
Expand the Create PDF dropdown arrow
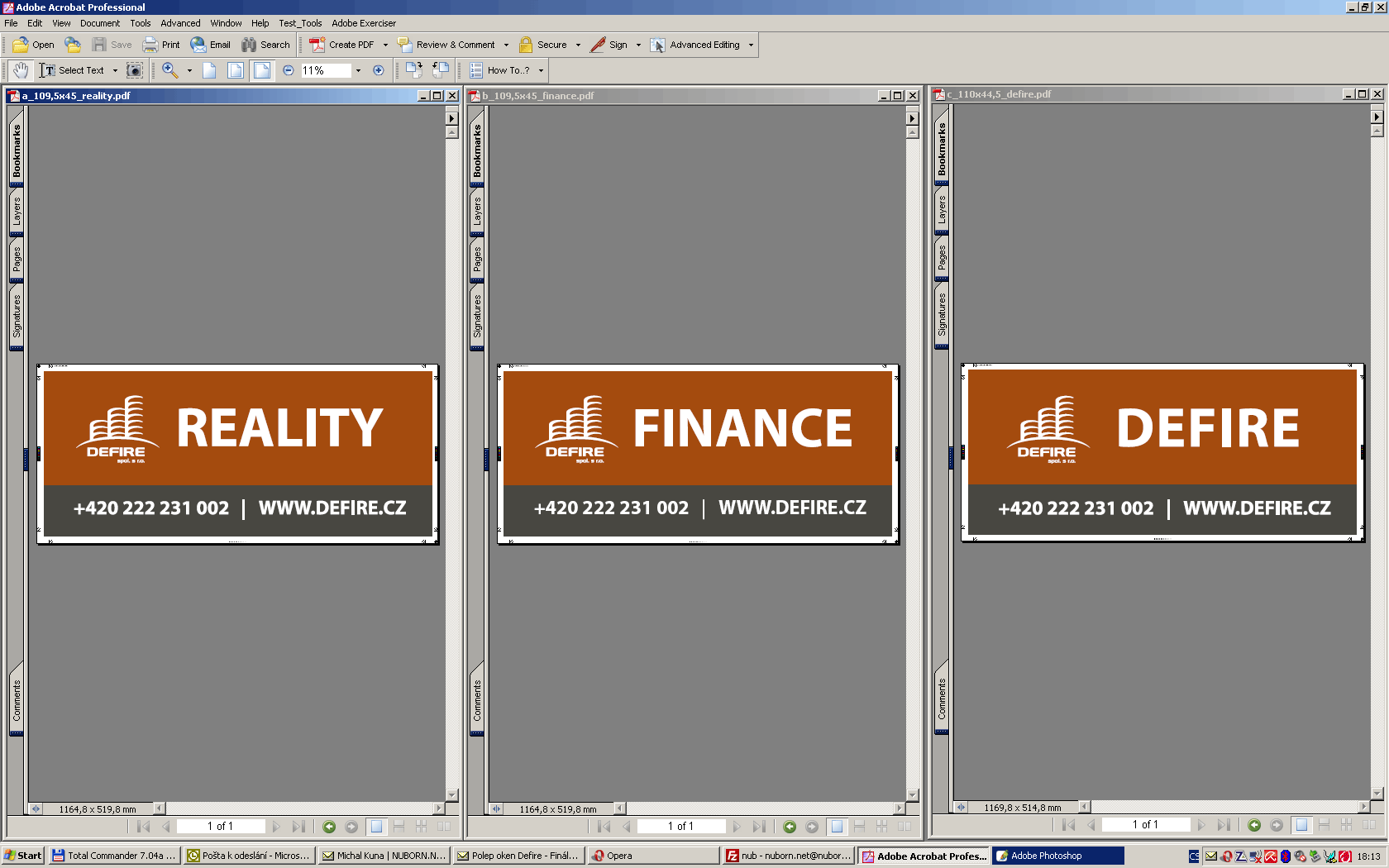pyautogui.click(x=385, y=45)
